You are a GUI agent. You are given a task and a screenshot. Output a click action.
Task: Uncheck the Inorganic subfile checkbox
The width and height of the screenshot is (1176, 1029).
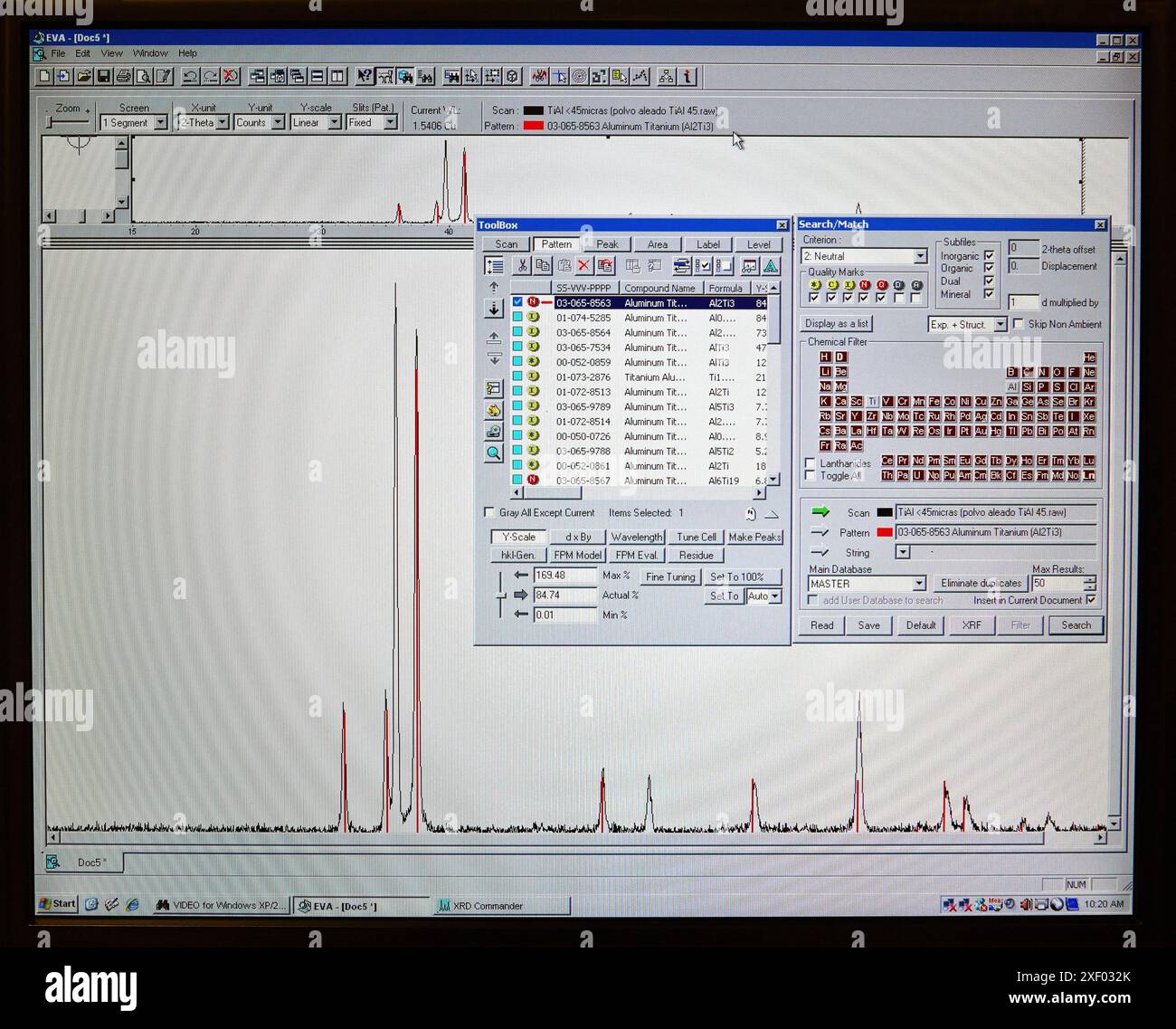pyautogui.click(x=989, y=256)
